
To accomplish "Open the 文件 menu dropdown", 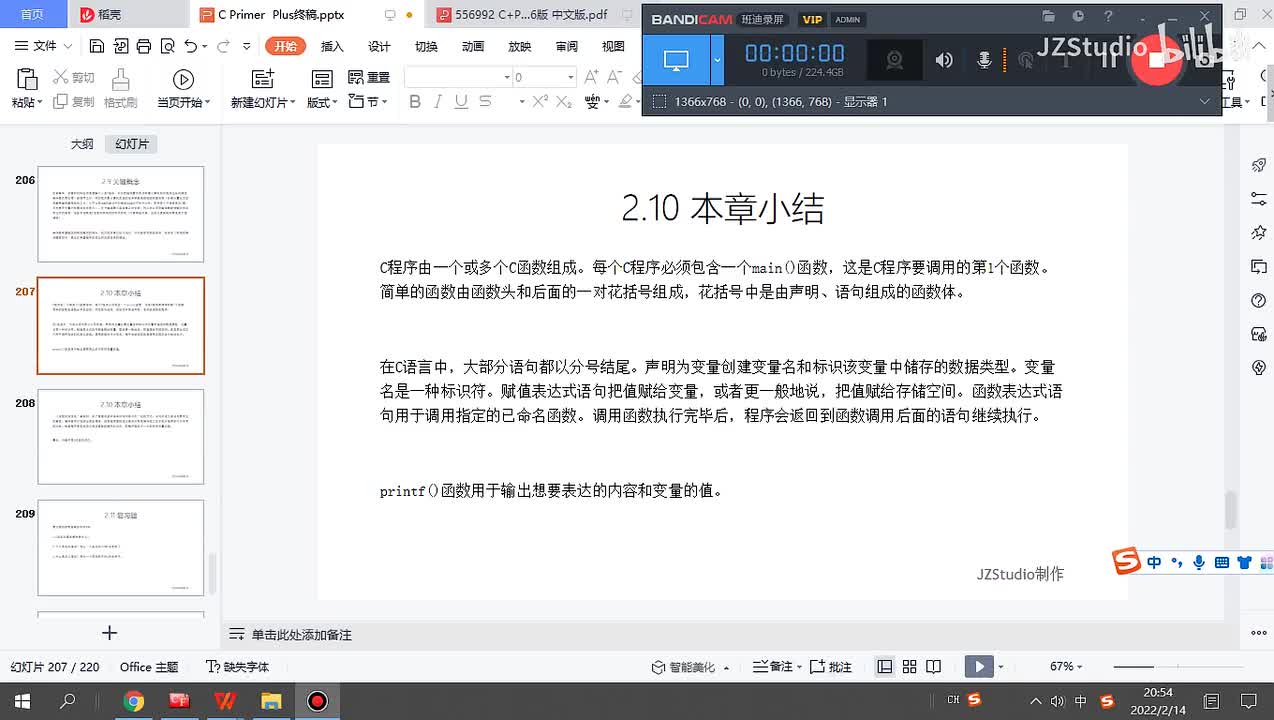I will click(44, 46).
